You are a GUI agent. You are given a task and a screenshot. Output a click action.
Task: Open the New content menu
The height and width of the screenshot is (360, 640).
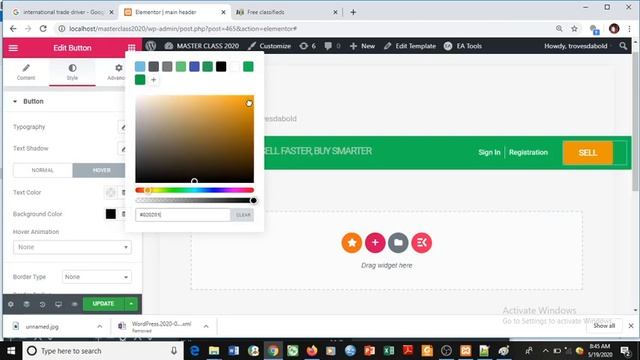362,46
